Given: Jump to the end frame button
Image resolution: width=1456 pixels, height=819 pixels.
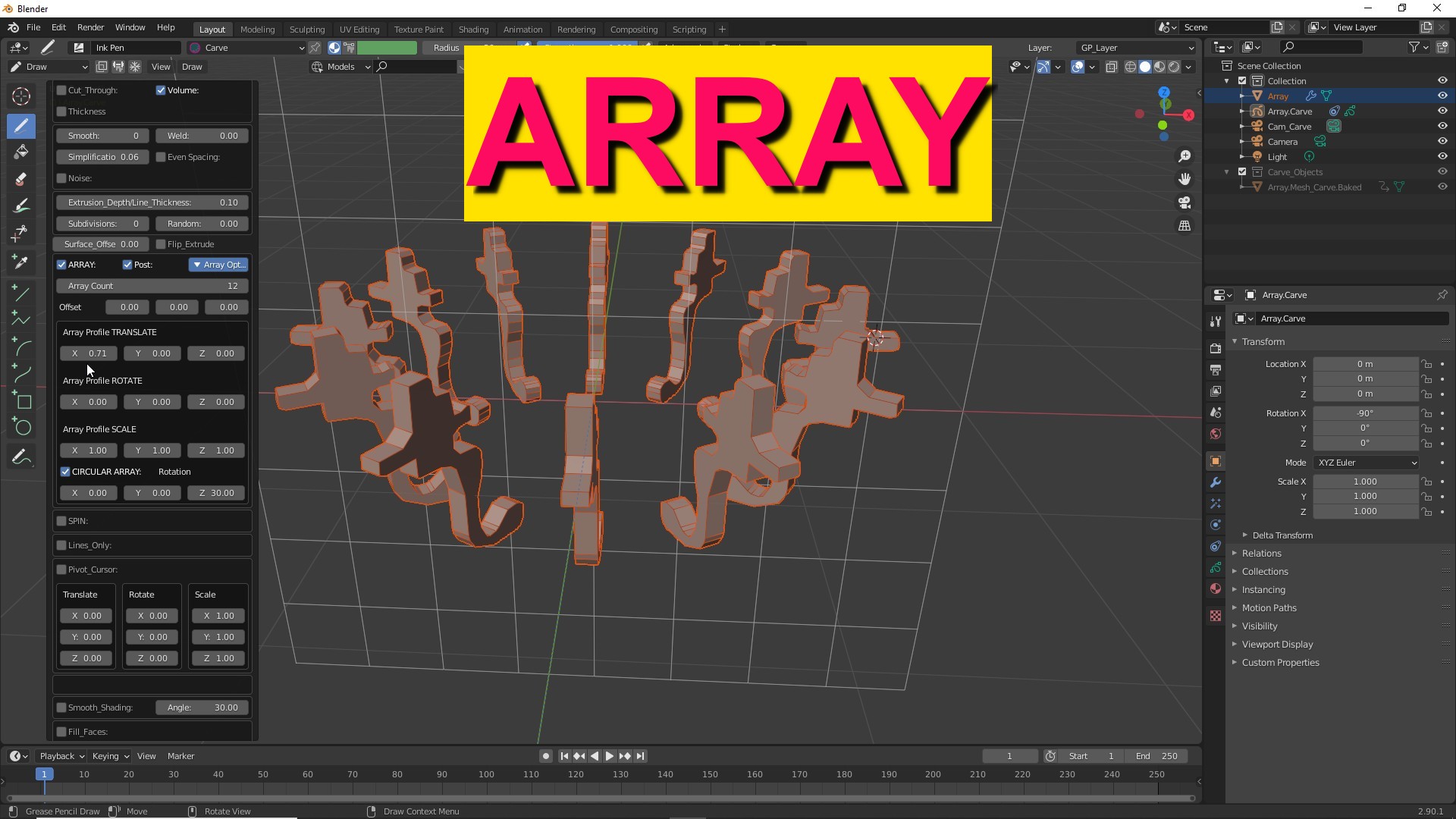Looking at the screenshot, I should tap(640, 756).
